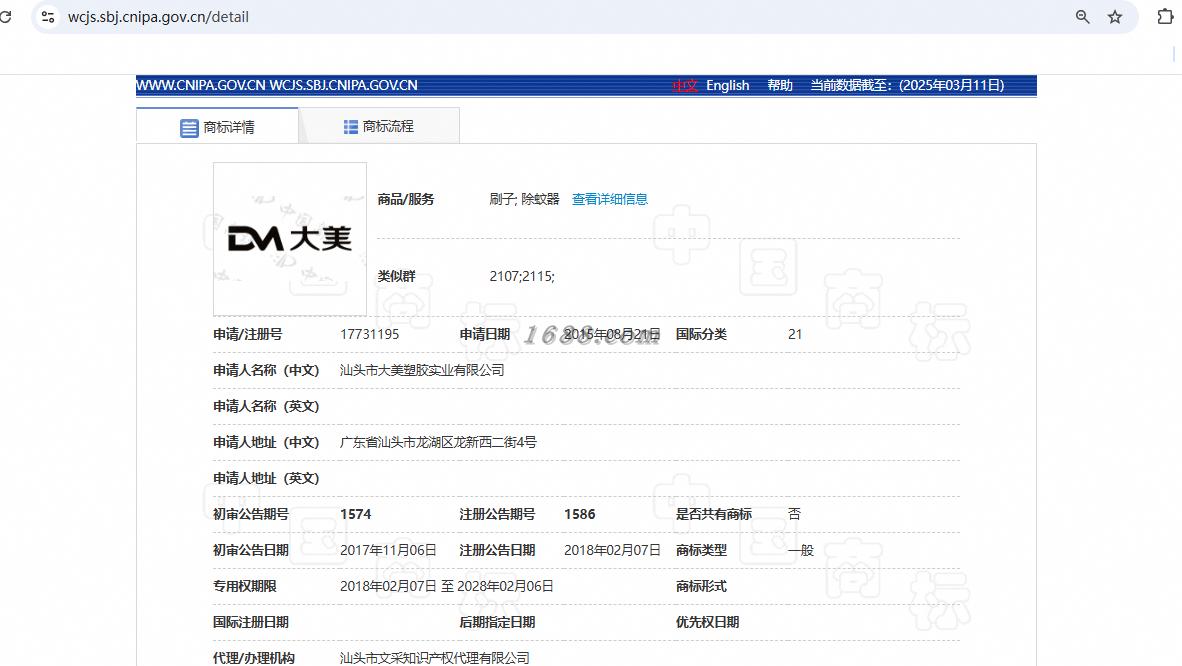The image size is (1182, 666).
Task: Click the 是否共有商标 label
Action: pyautogui.click(x=713, y=514)
